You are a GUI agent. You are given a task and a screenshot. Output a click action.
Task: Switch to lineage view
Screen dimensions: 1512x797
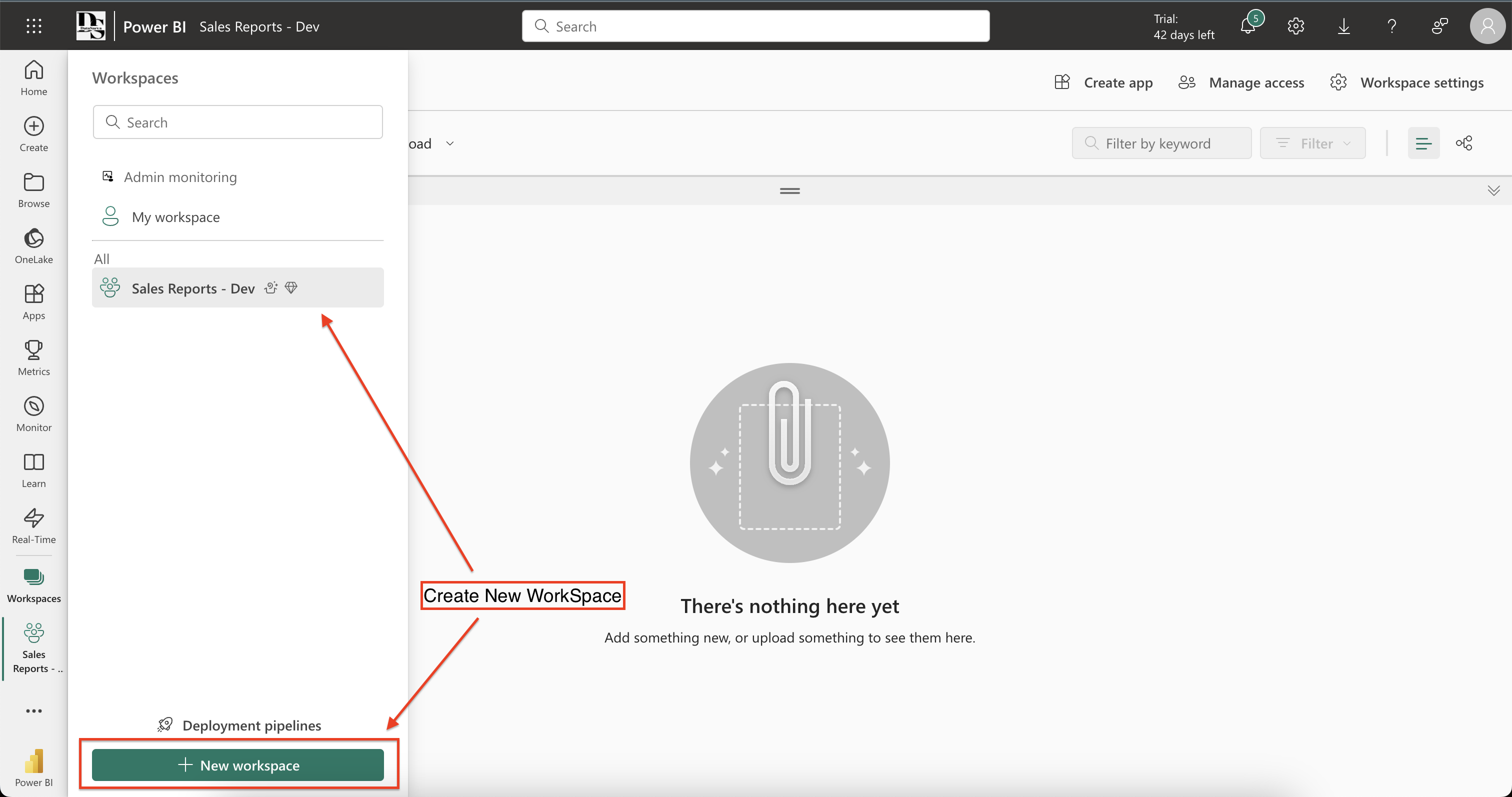tap(1464, 143)
